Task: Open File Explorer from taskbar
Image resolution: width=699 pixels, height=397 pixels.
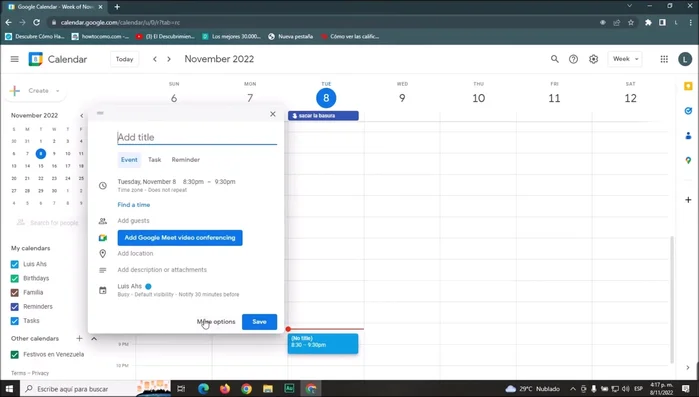Action: click(267, 389)
